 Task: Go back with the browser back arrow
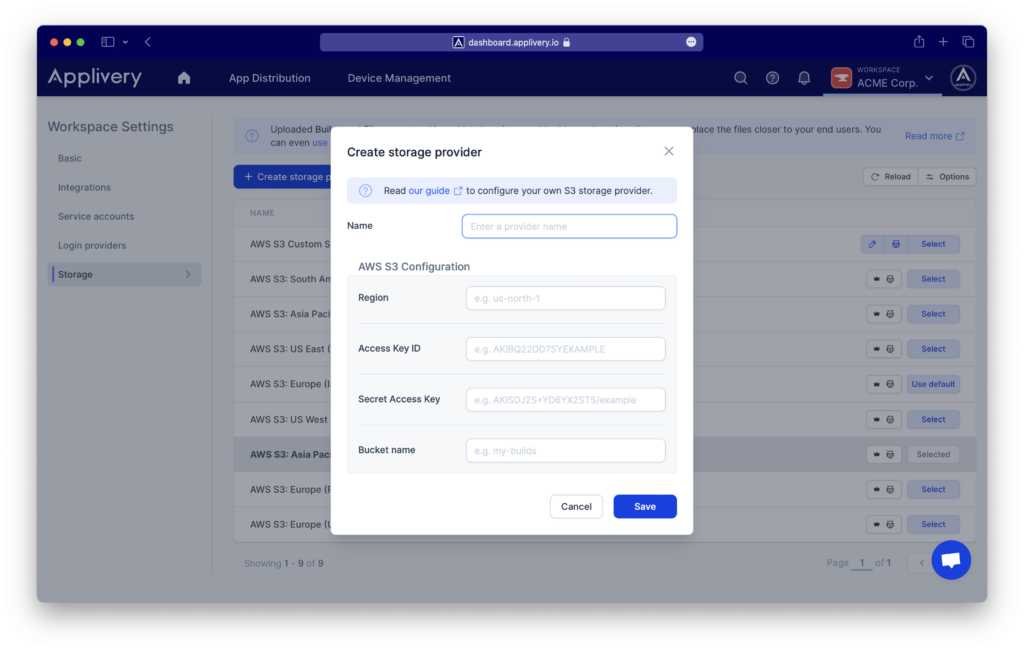coord(148,42)
